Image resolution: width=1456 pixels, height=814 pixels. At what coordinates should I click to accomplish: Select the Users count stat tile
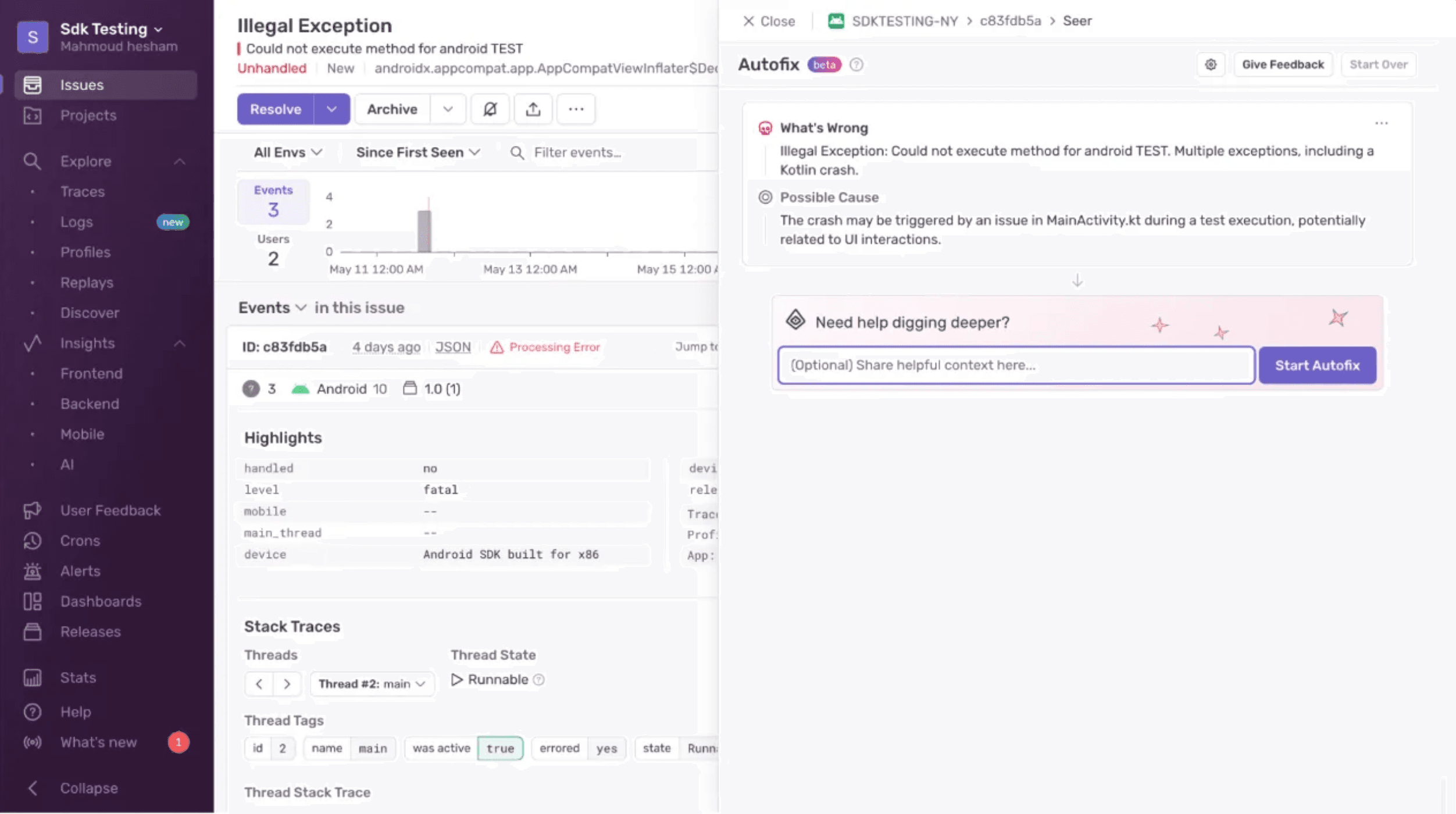point(273,250)
